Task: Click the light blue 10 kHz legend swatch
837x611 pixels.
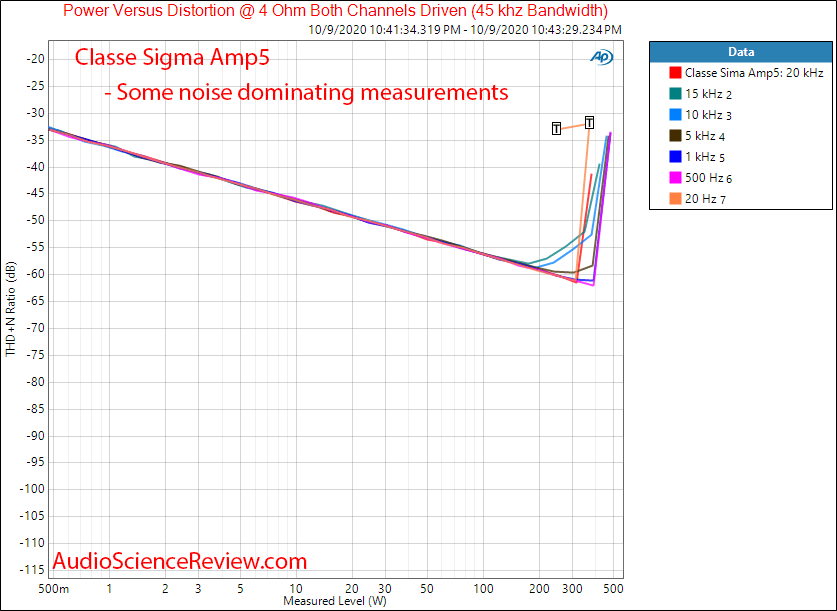Action: (675, 115)
